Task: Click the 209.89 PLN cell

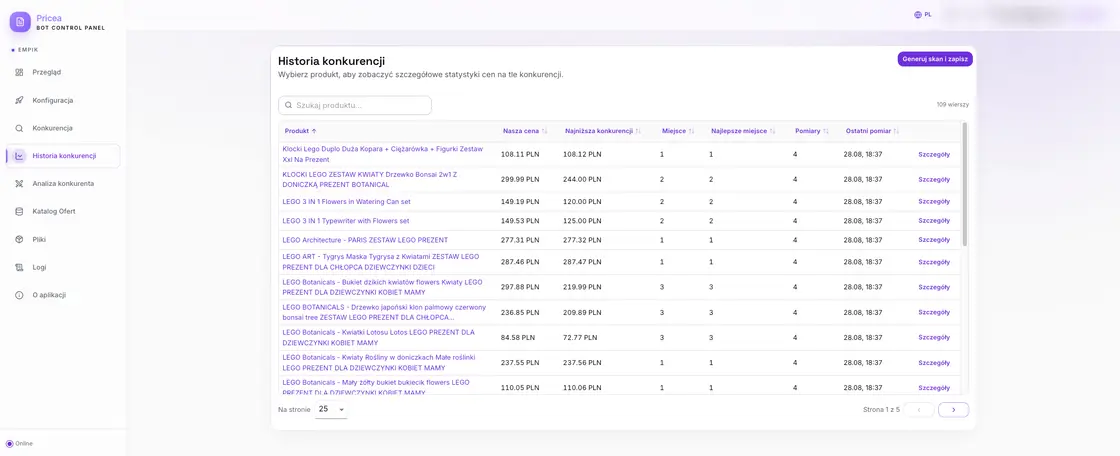Action: [x=582, y=312]
